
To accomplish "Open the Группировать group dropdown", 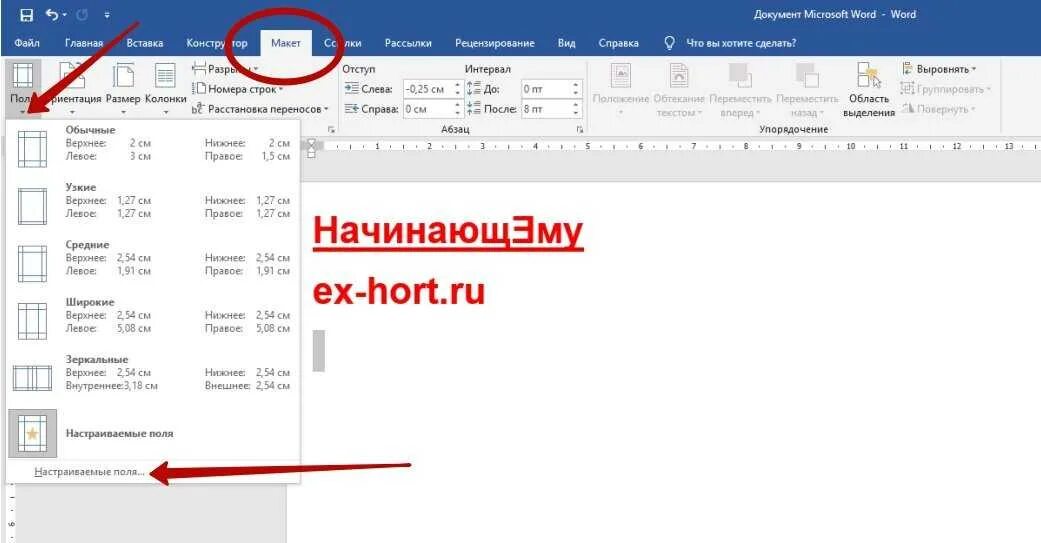I will tap(945, 89).
